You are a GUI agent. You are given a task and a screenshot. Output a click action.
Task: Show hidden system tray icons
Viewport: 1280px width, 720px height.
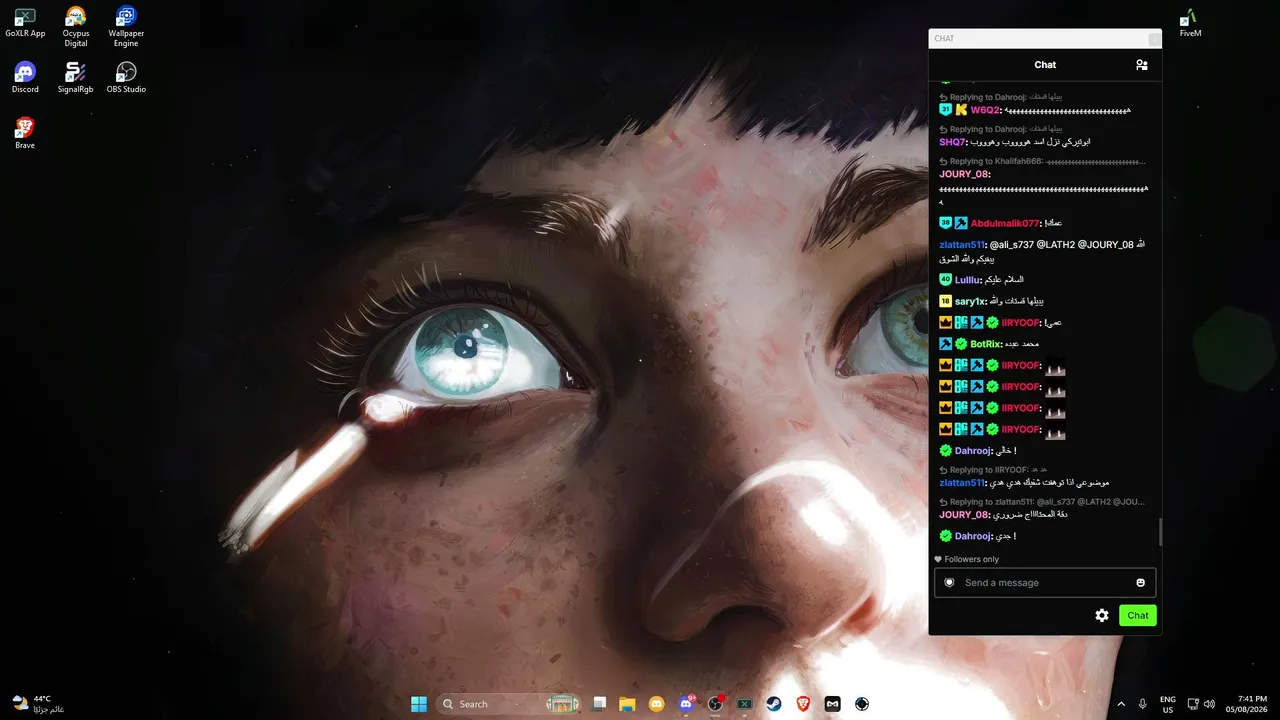[x=1120, y=704]
